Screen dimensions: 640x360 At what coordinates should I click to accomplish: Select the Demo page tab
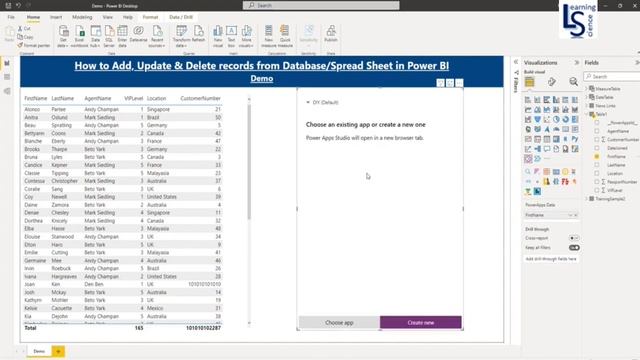tap(39, 351)
